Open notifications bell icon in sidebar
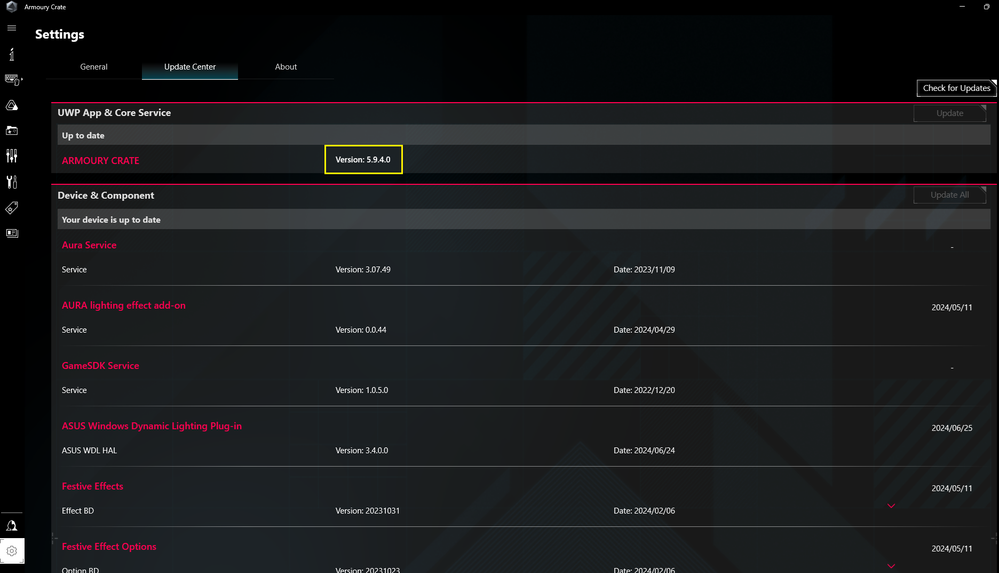The image size is (999, 573). point(11,526)
